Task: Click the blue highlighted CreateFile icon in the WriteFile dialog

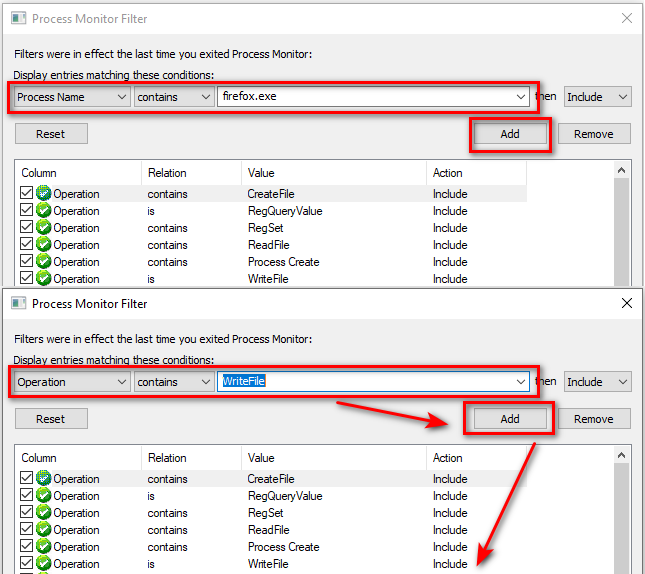Action: click(x=43, y=479)
